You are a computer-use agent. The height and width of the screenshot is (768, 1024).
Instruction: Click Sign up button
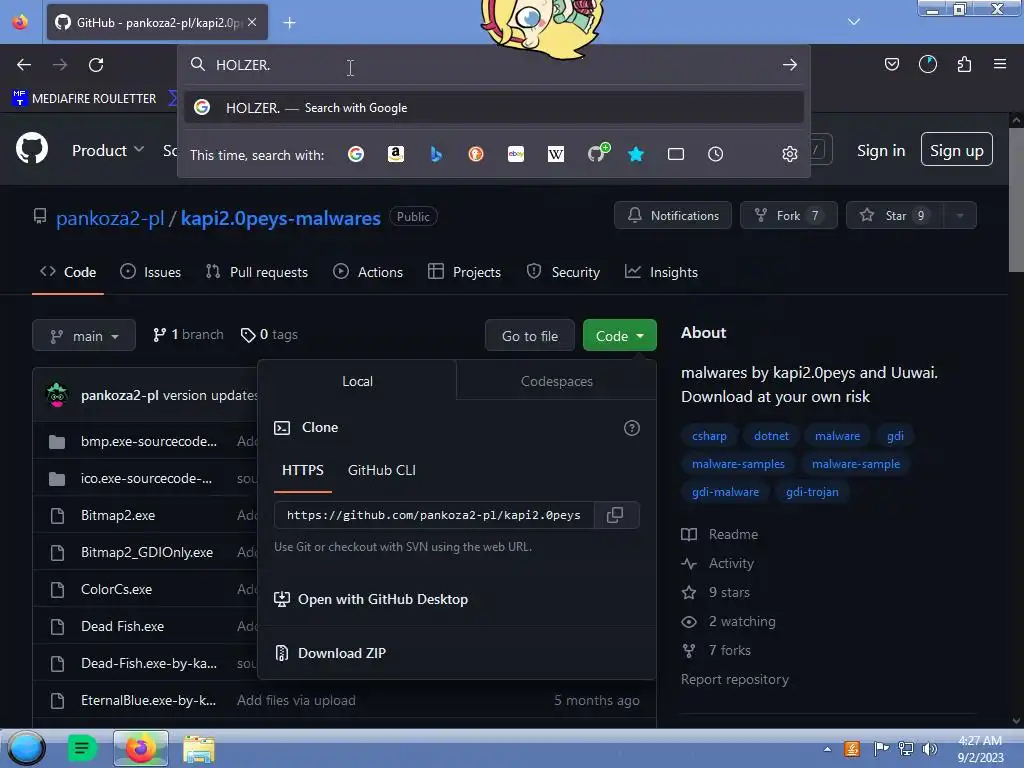point(957,150)
